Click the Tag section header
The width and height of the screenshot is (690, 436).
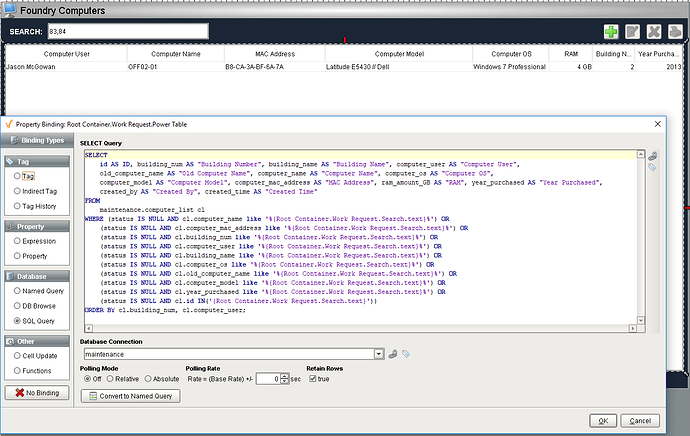(x=37, y=161)
